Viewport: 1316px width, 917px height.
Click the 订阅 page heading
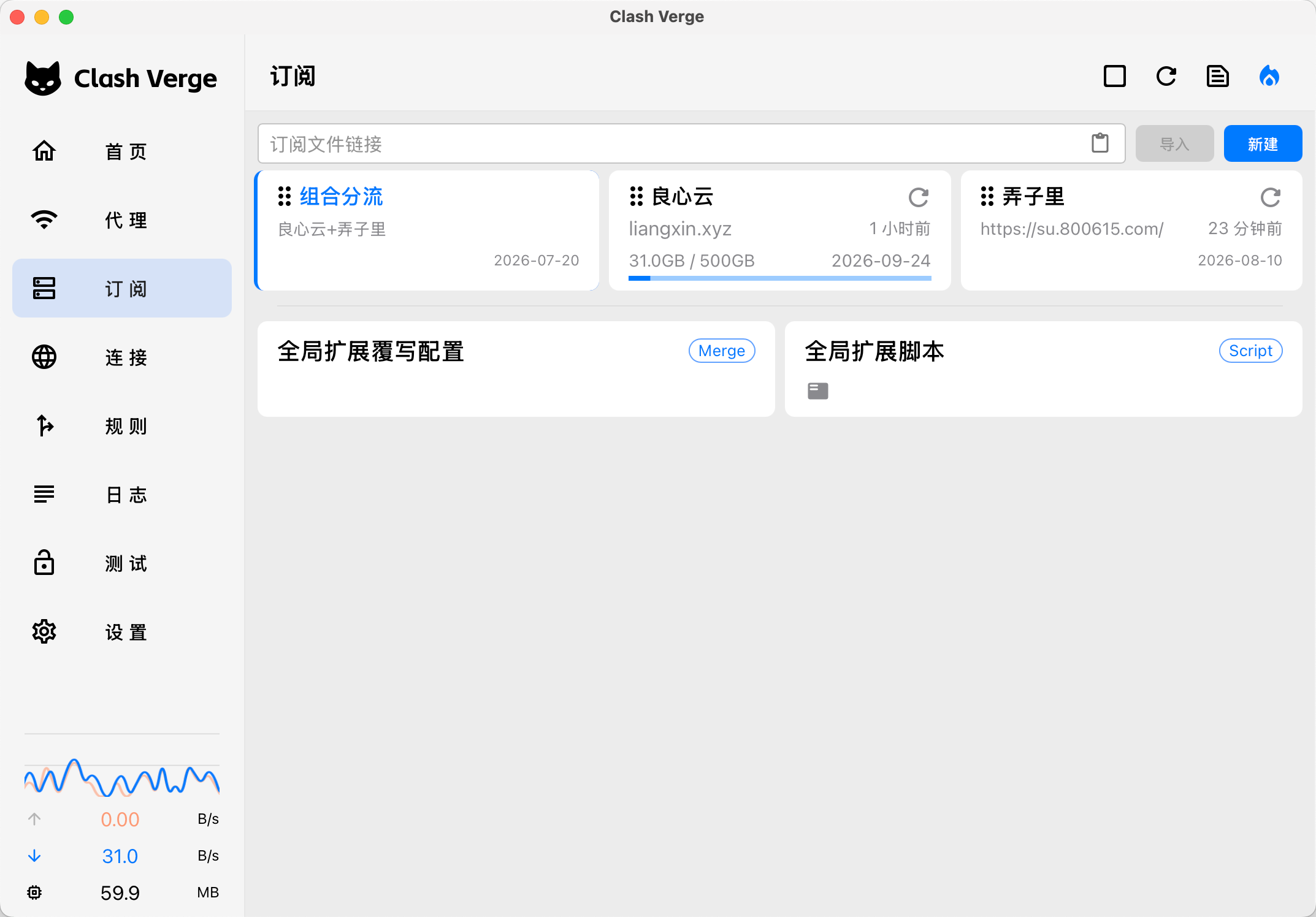[293, 76]
